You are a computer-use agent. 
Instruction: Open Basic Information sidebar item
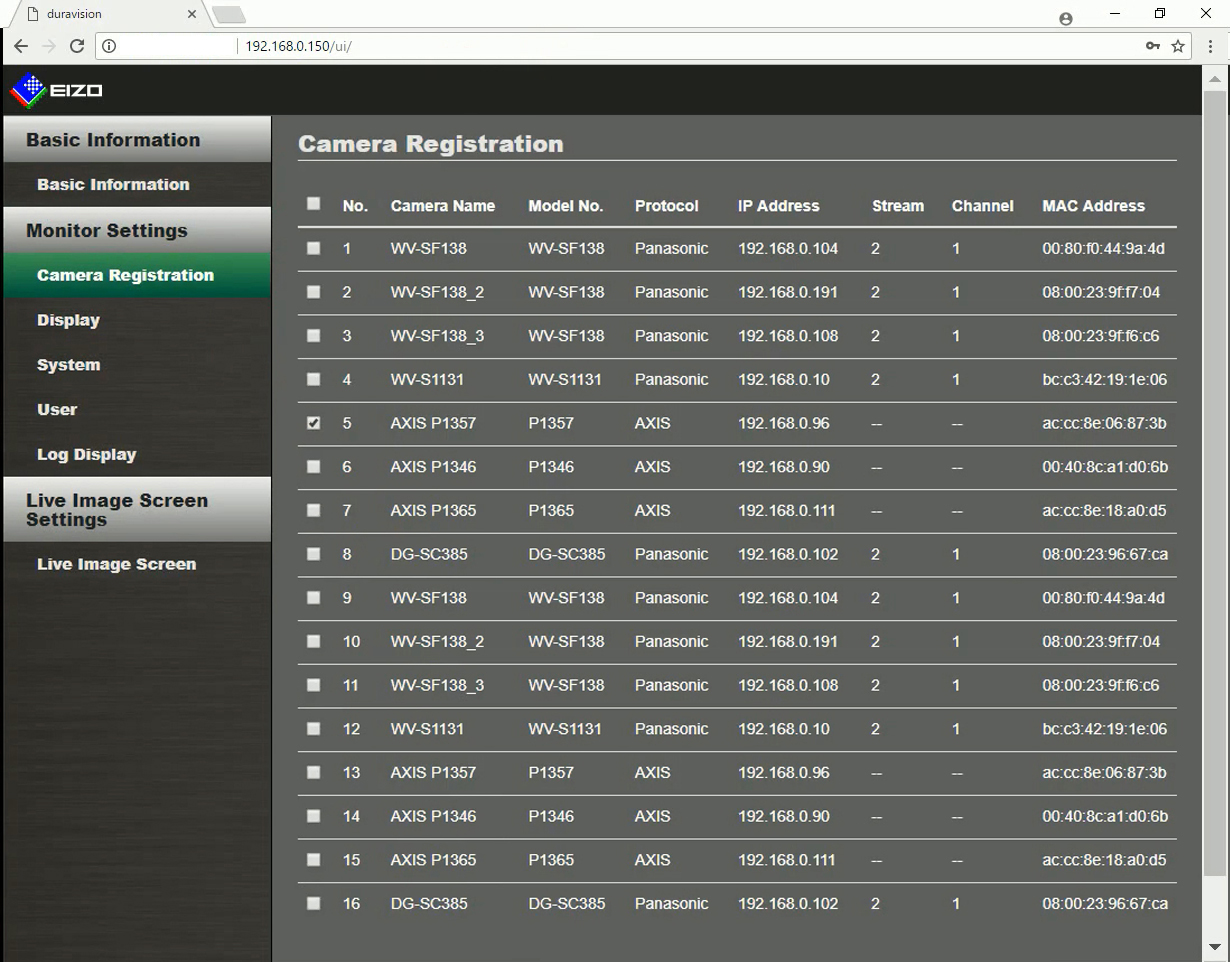pyautogui.click(x=137, y=184)
